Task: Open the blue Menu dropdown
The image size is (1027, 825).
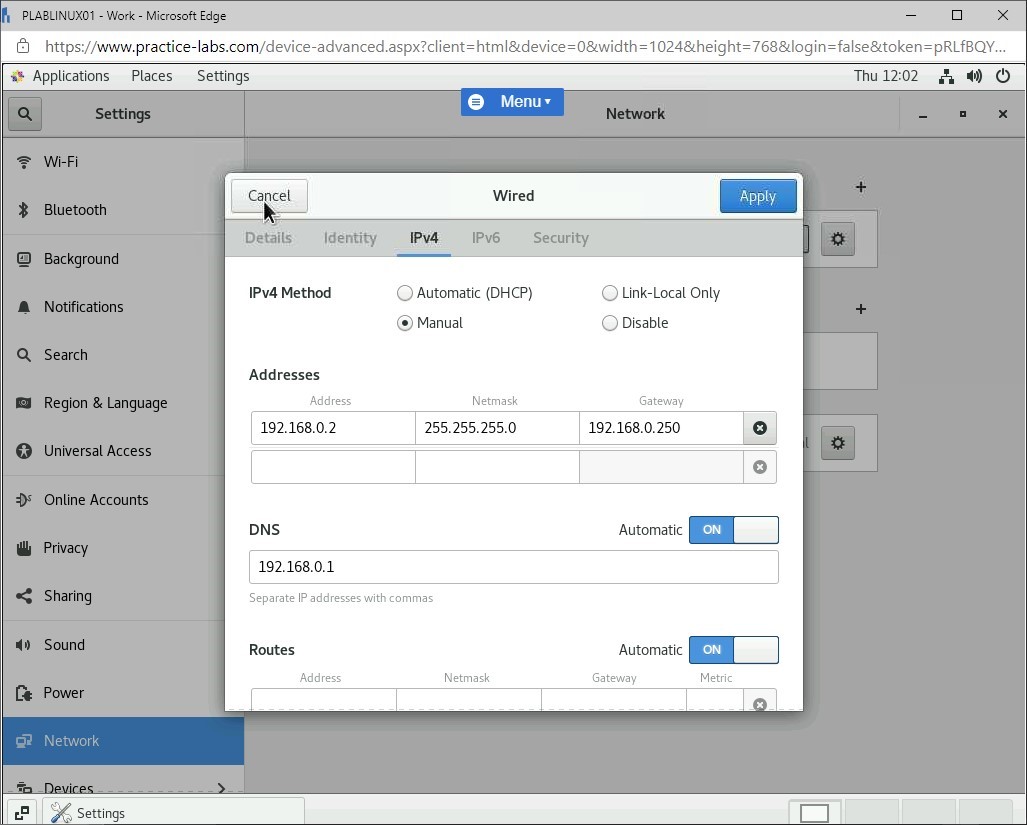Action: coord(512,102)
